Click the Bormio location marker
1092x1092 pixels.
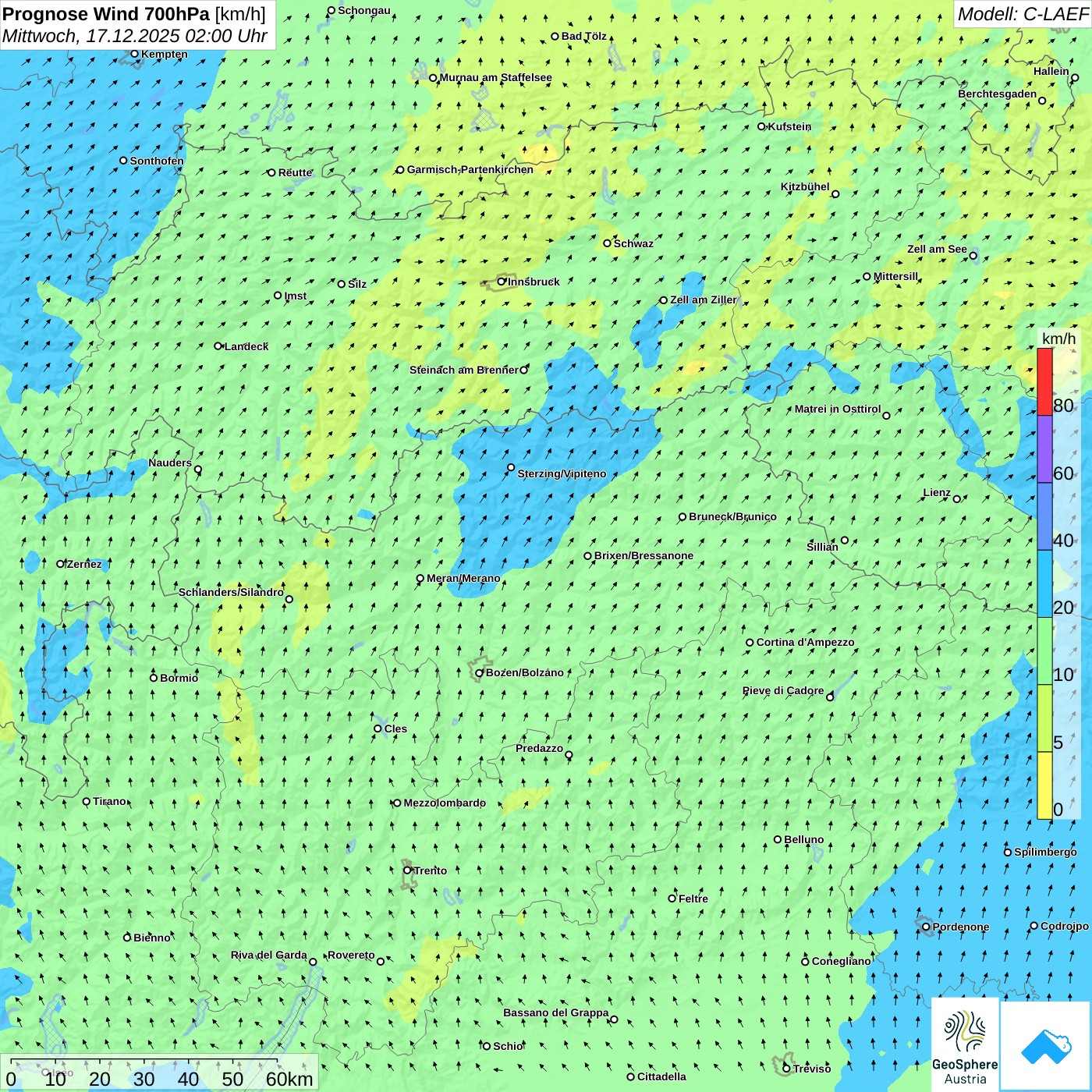tap(154, 678)
